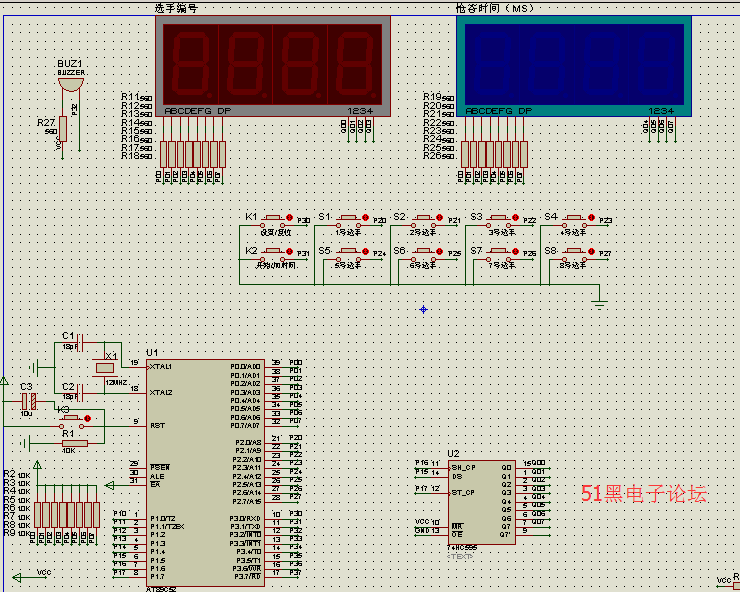Click the ST_CP pin label on U2

click(x=463, y=492)
